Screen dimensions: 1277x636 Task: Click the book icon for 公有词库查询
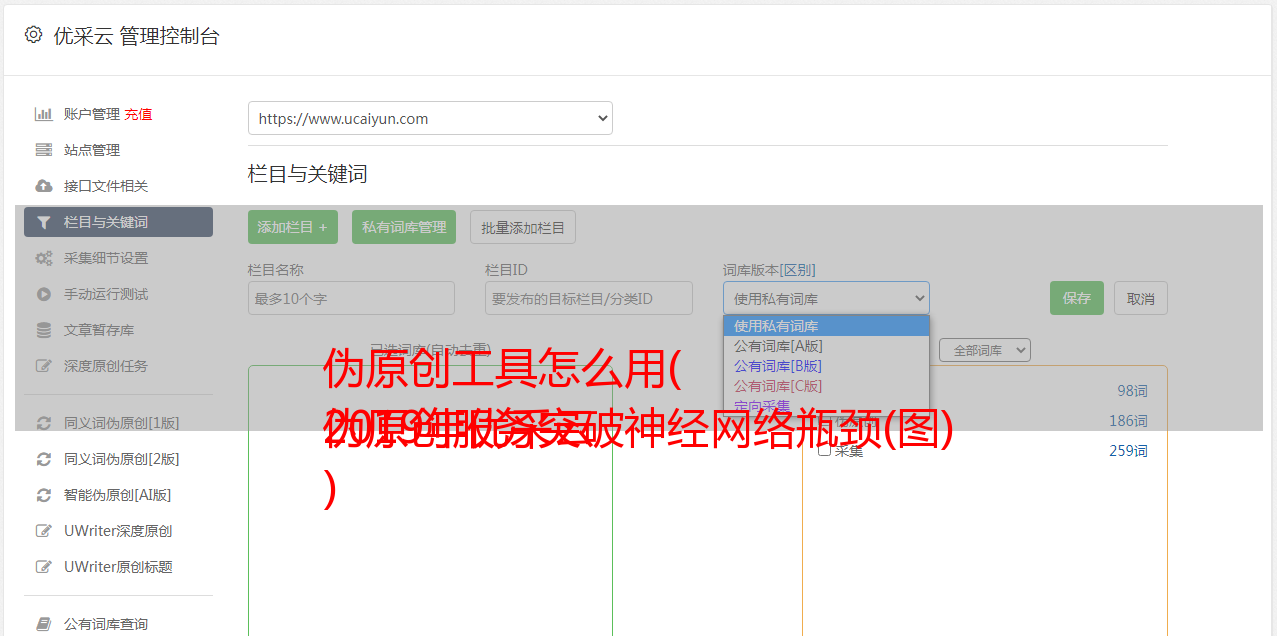tap(44, 624)
